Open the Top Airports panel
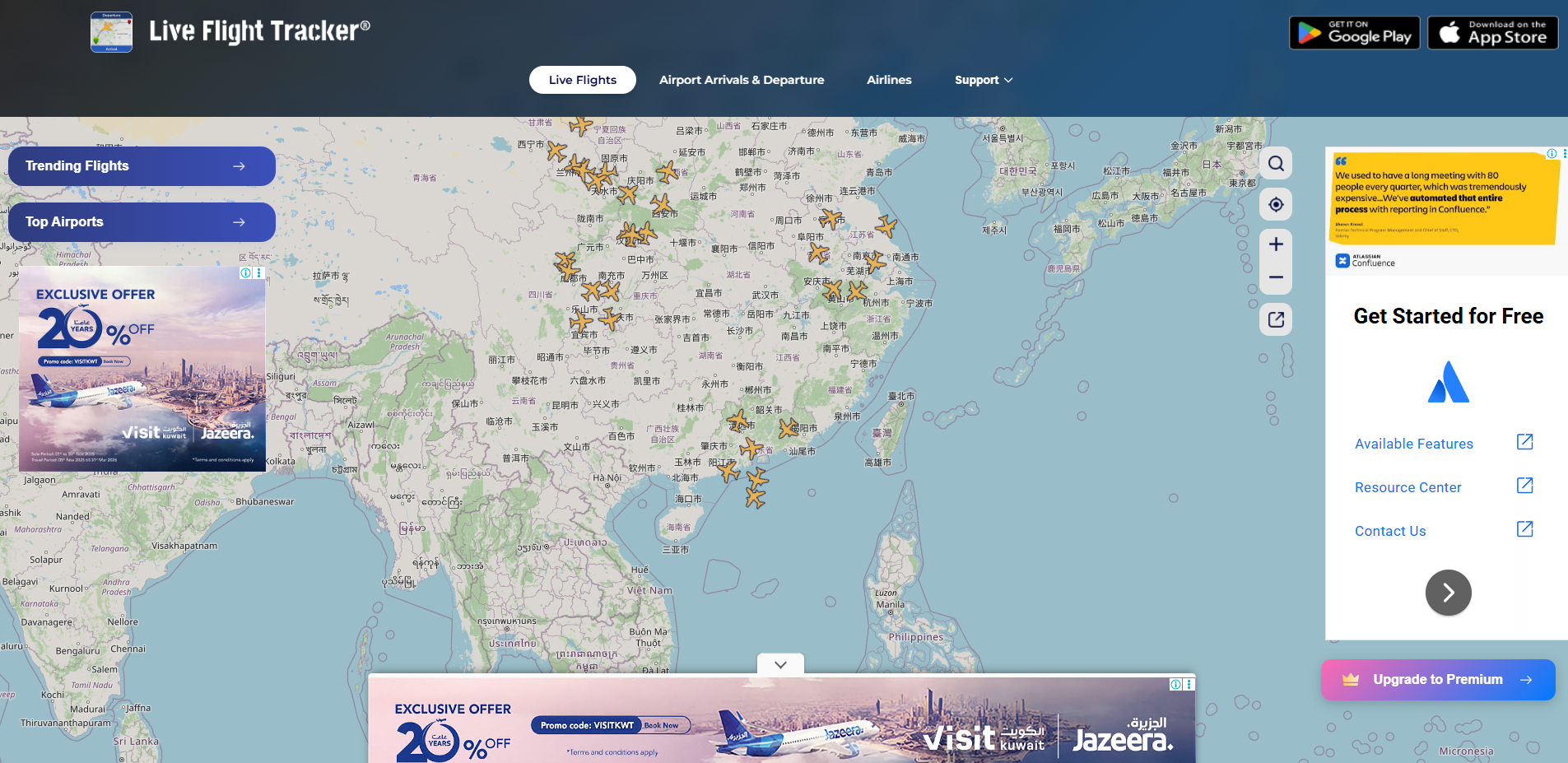This screenshot has height=763, width=1568. 142,222
